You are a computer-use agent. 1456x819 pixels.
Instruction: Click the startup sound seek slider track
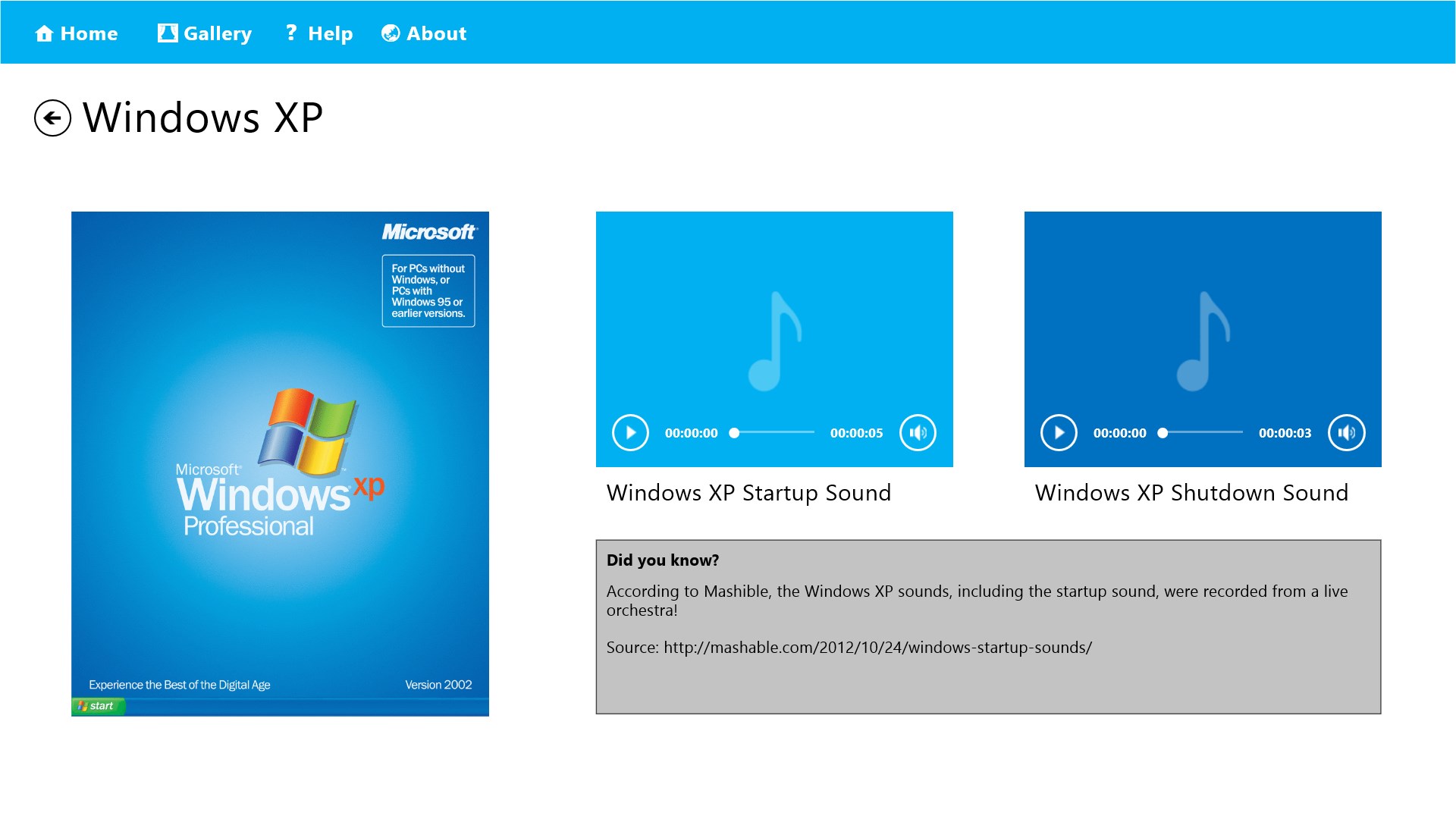pyautogui.click(x=773, y=432)
